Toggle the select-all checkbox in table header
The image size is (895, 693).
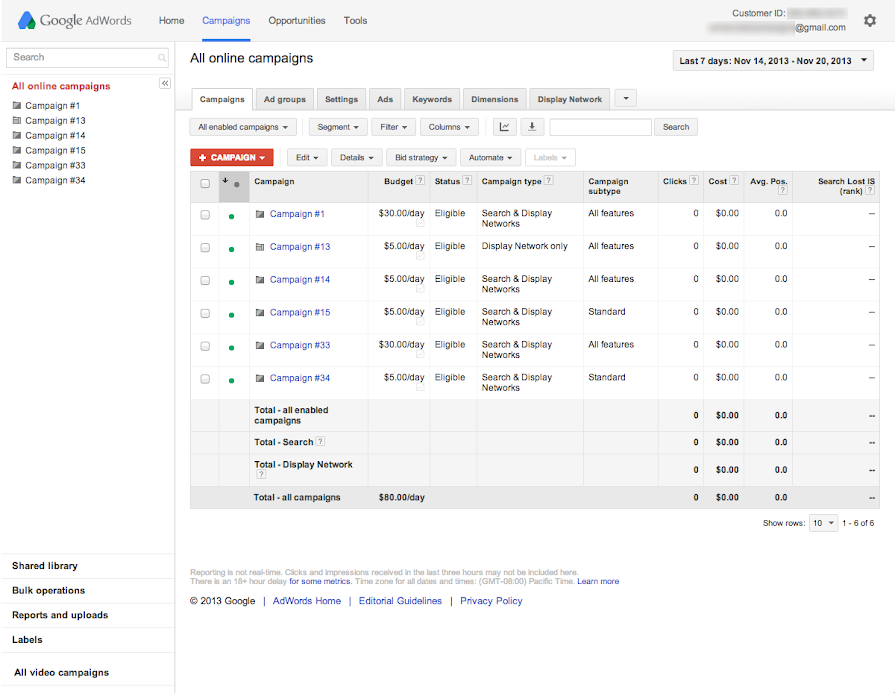tap(205, 183)
